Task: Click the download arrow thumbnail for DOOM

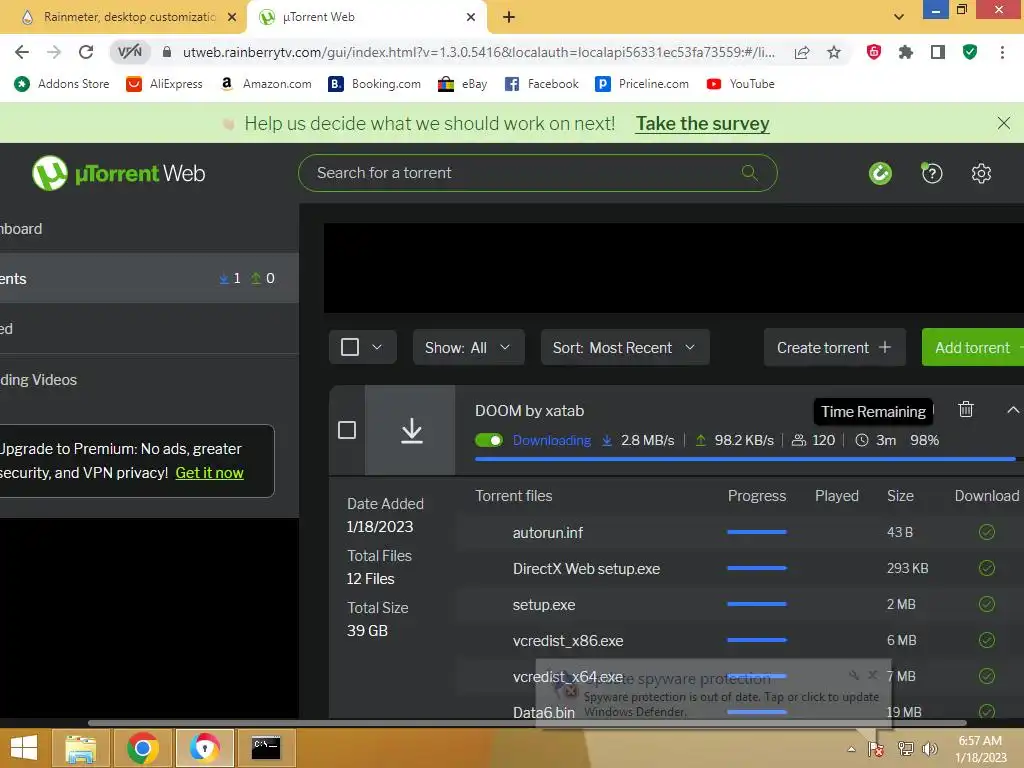Action: [411, 430]
